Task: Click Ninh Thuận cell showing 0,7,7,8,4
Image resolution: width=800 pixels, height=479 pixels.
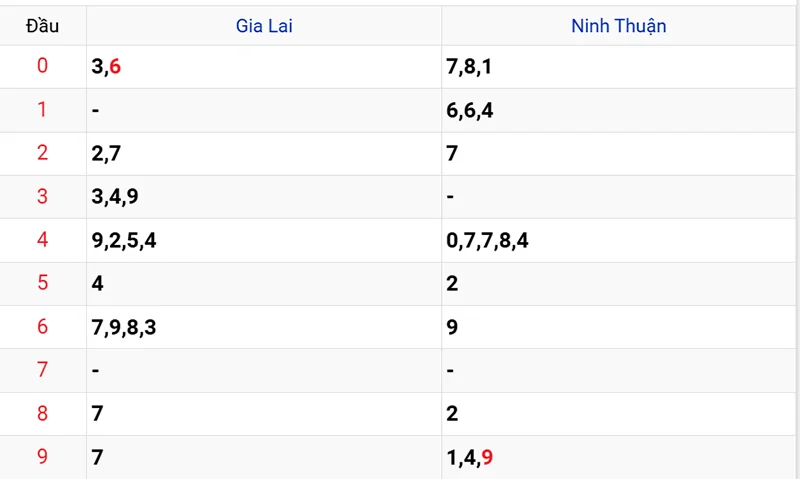Action: click(488, 240)
